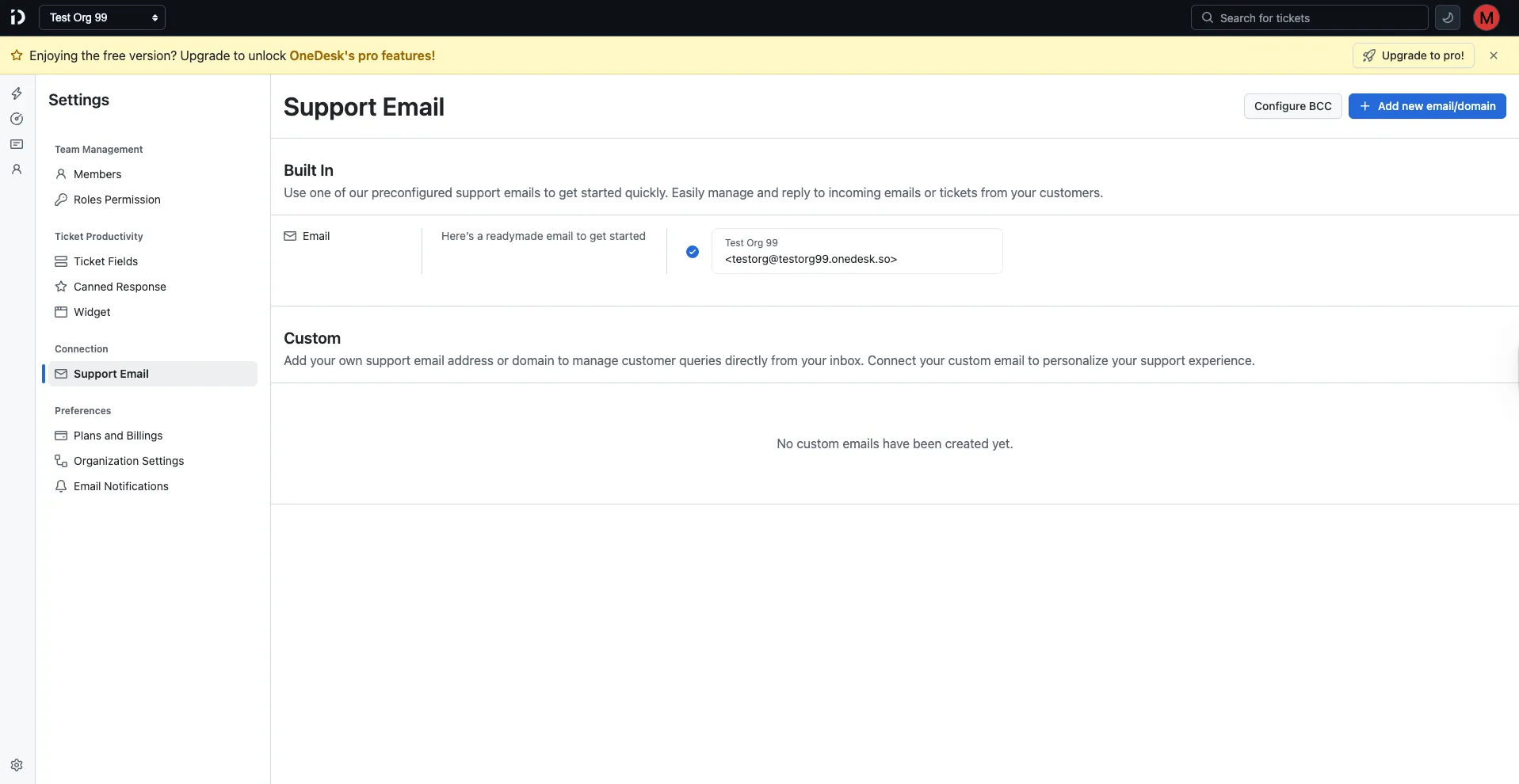
Task: Click the customers person icon in sidebar
Action: [x=17, y=169]
